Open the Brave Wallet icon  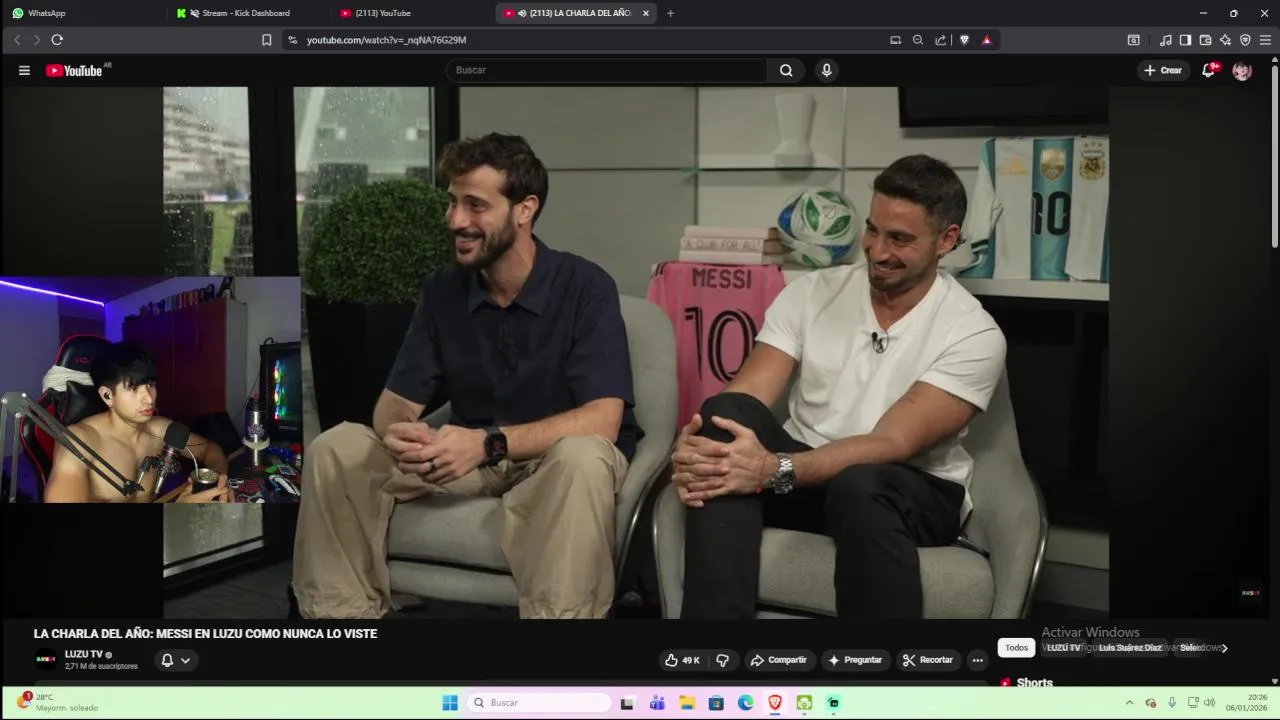click(1205, 40)
